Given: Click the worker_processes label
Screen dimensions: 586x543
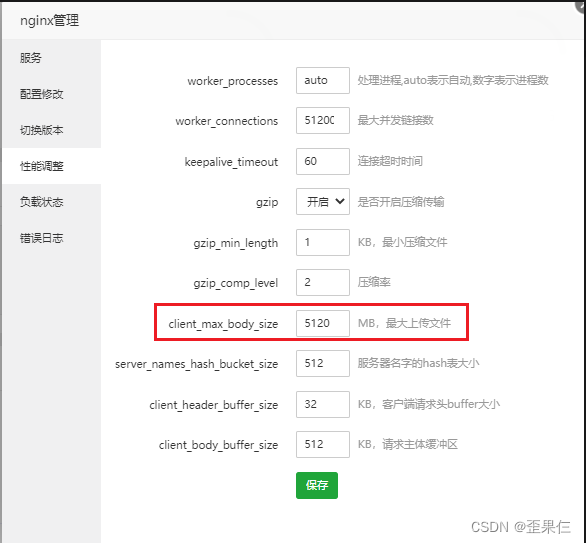Looking at the screenshot, I should [232, 81].
